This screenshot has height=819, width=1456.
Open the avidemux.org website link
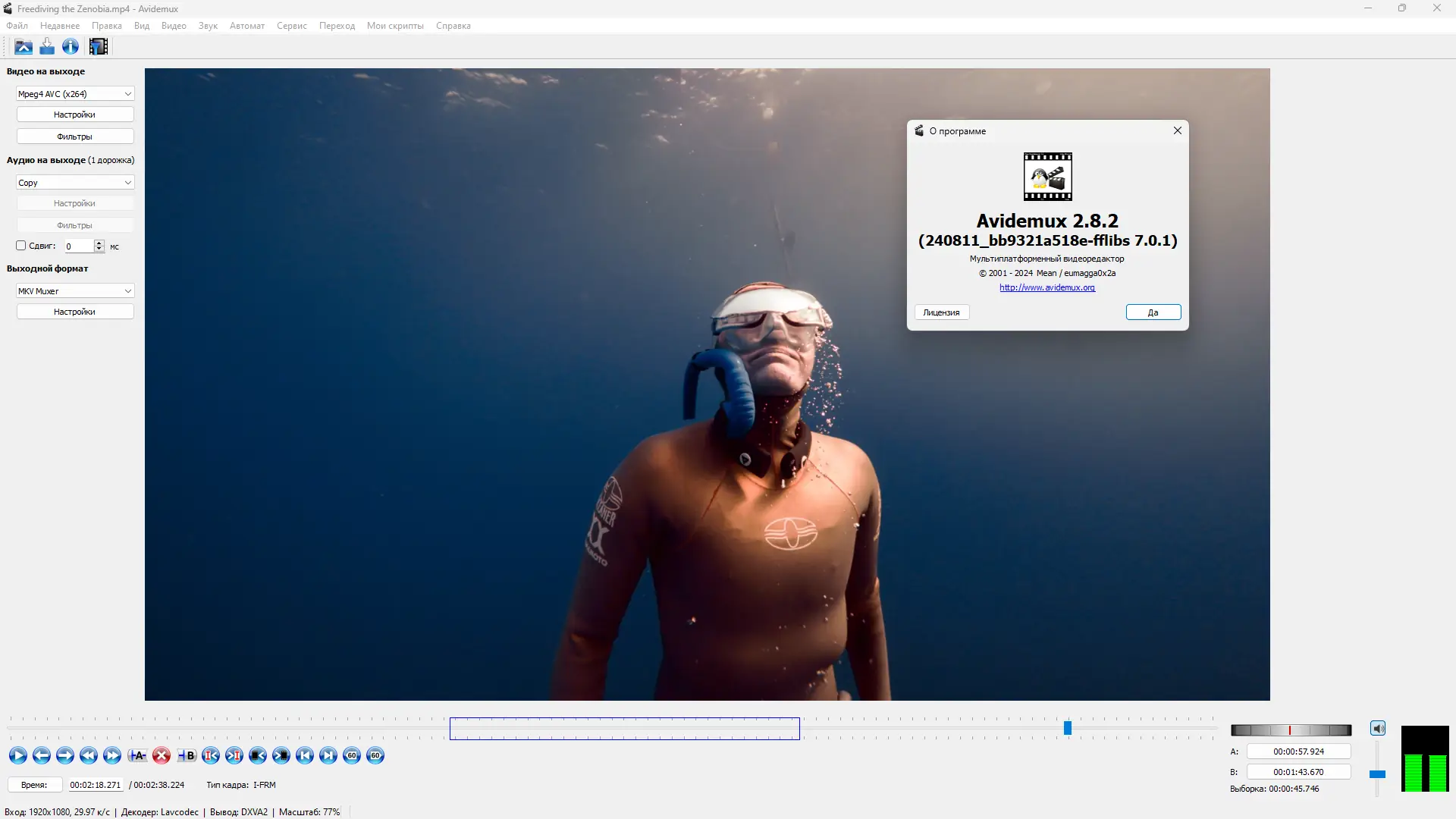(1046, 287)
